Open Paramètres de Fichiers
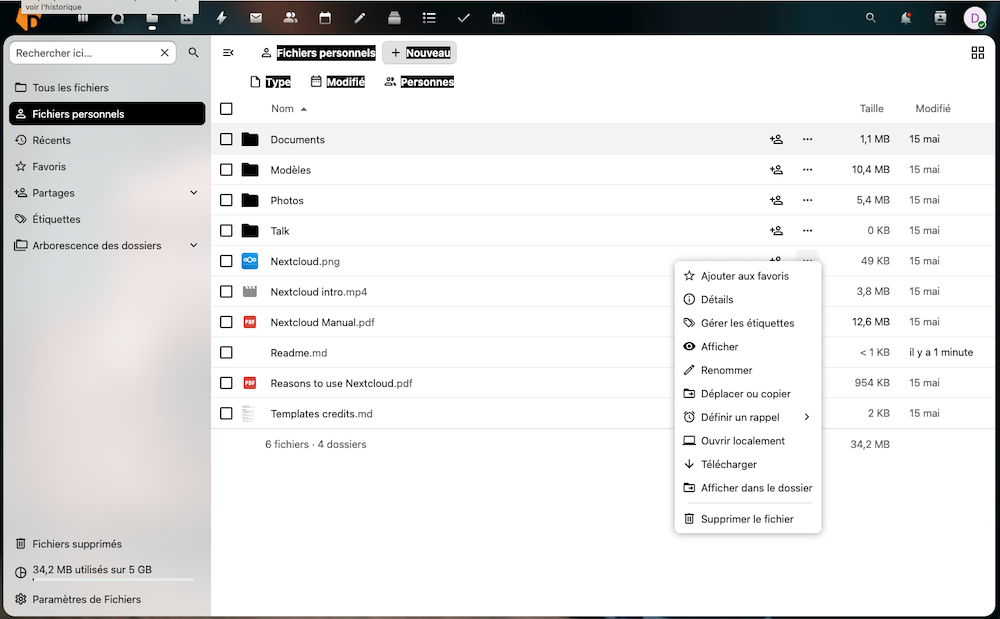This screenshot has height=619, width=1000. [86, 600]
